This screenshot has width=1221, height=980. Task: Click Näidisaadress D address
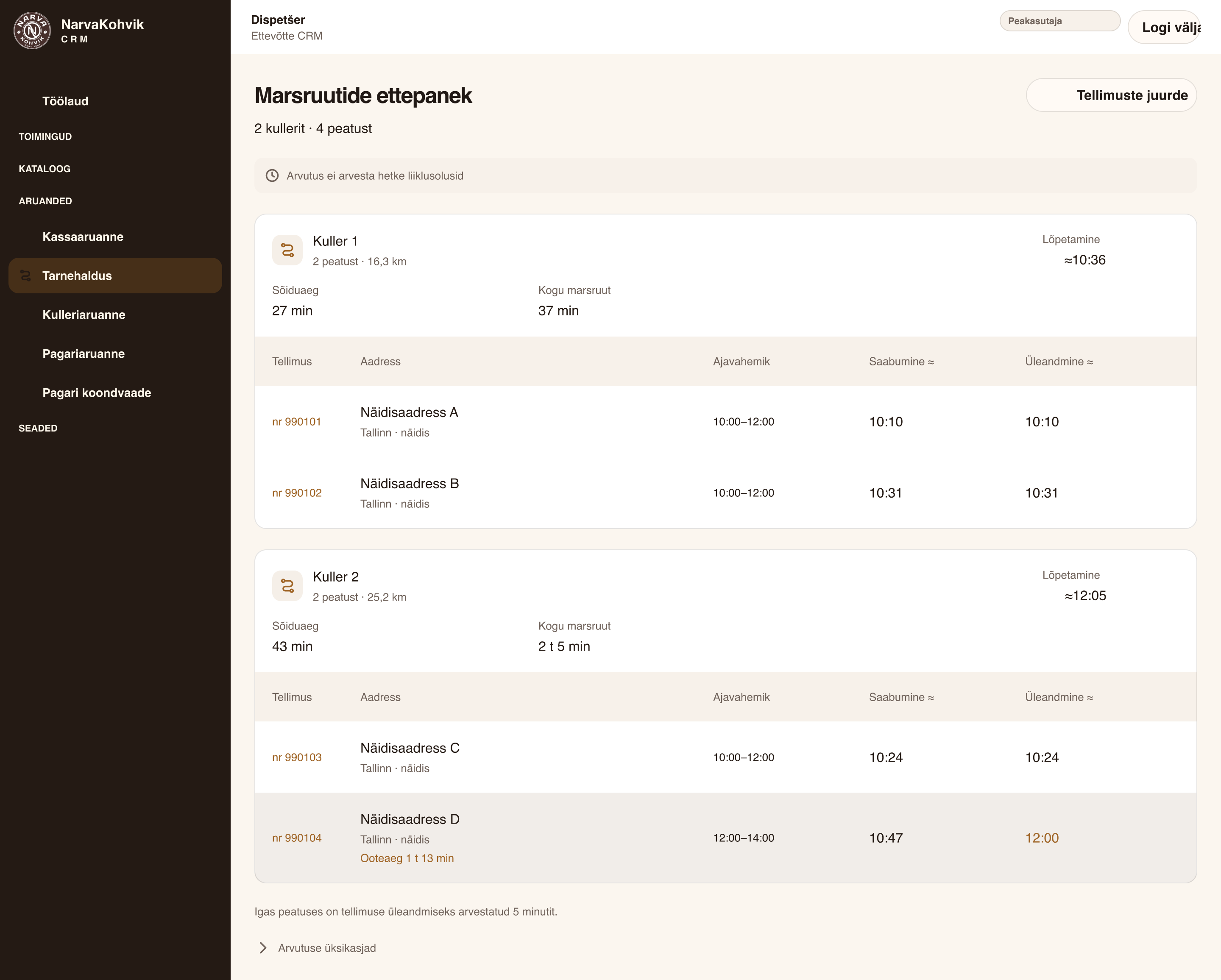pos(410,819)
